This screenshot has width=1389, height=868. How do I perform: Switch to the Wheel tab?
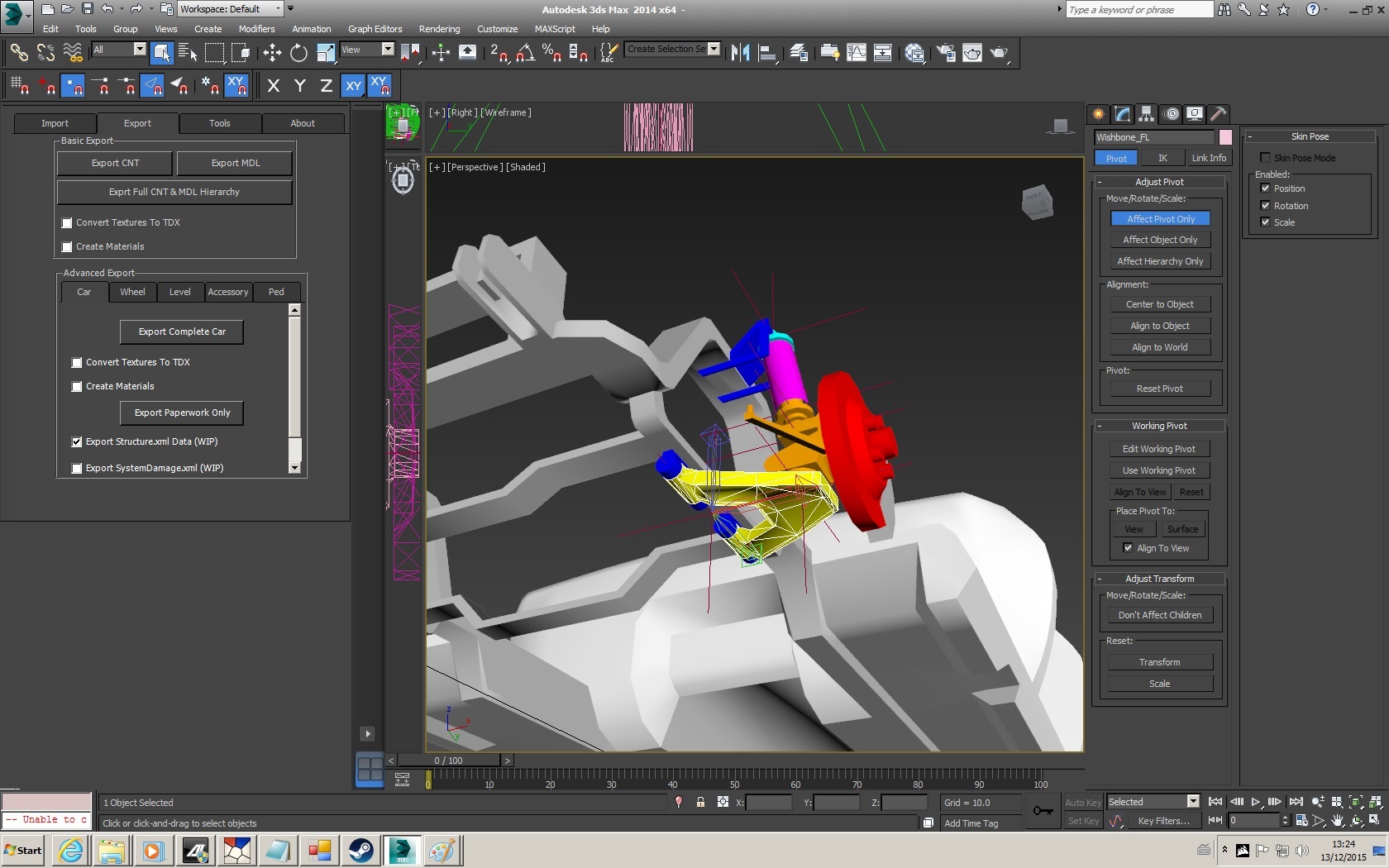(132, 292)
